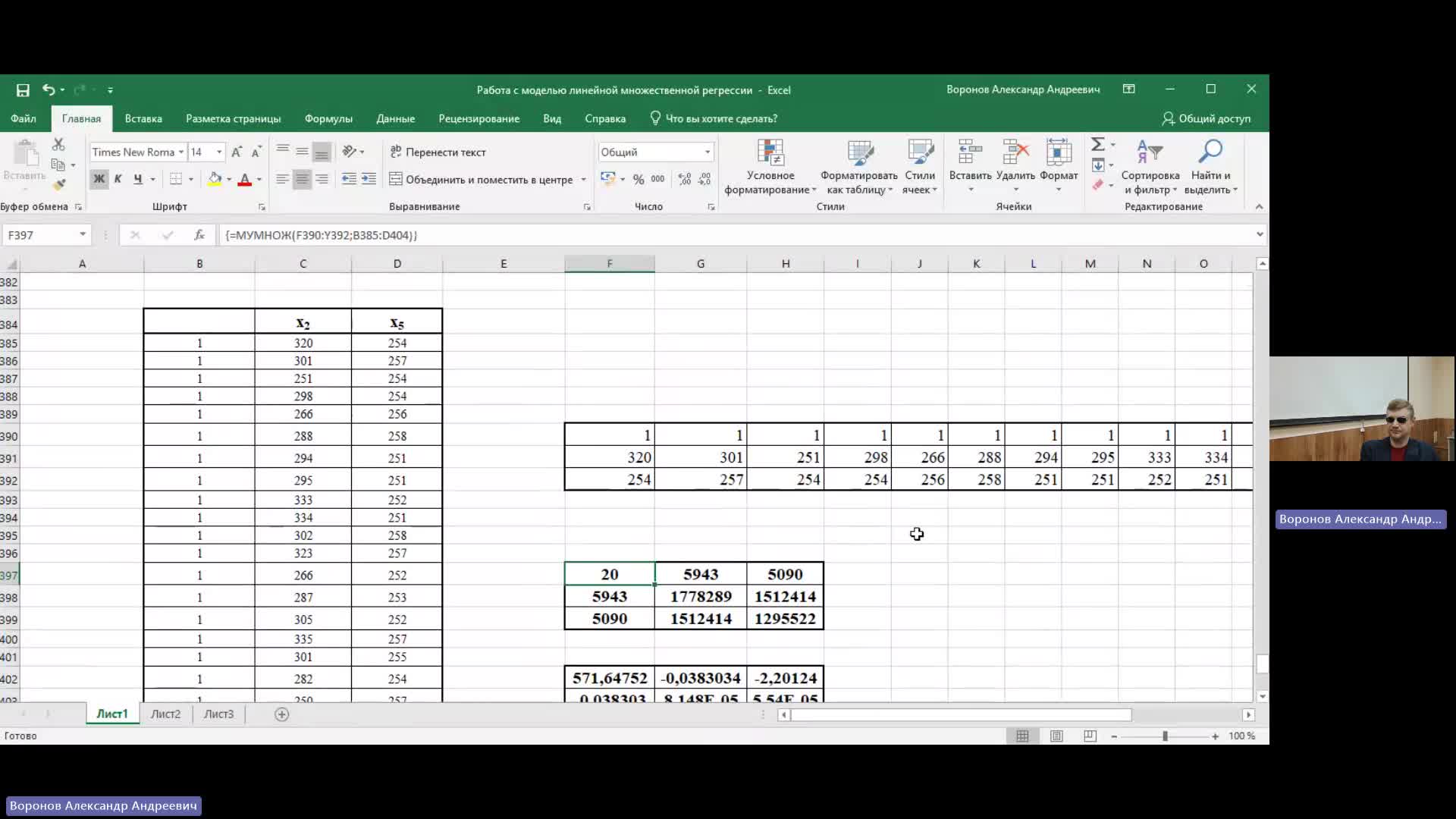1456x819 pixels.
Task: Collapse the ribbon with the arrow
Action: [x=1259, y=206]
